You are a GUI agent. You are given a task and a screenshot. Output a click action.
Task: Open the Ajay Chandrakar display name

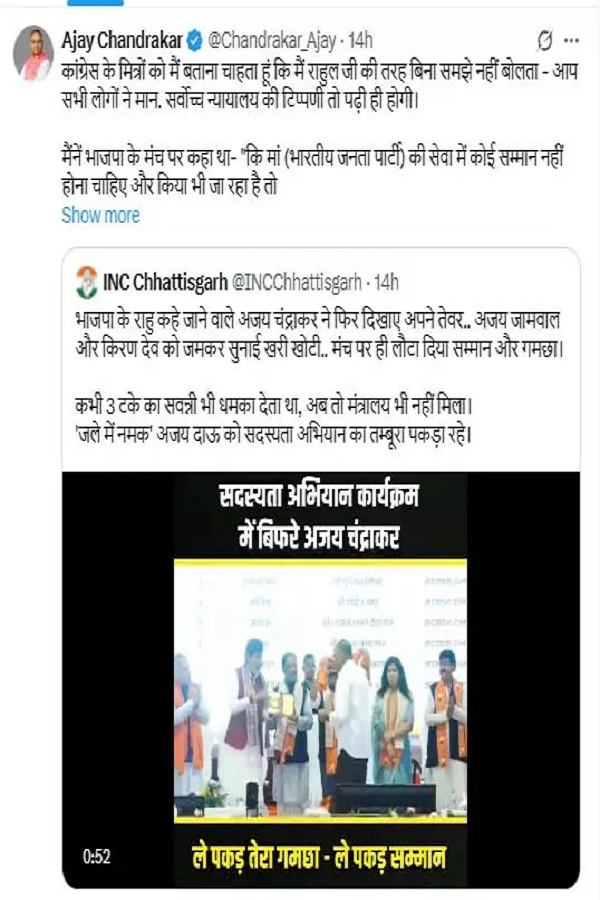point(122,41)
